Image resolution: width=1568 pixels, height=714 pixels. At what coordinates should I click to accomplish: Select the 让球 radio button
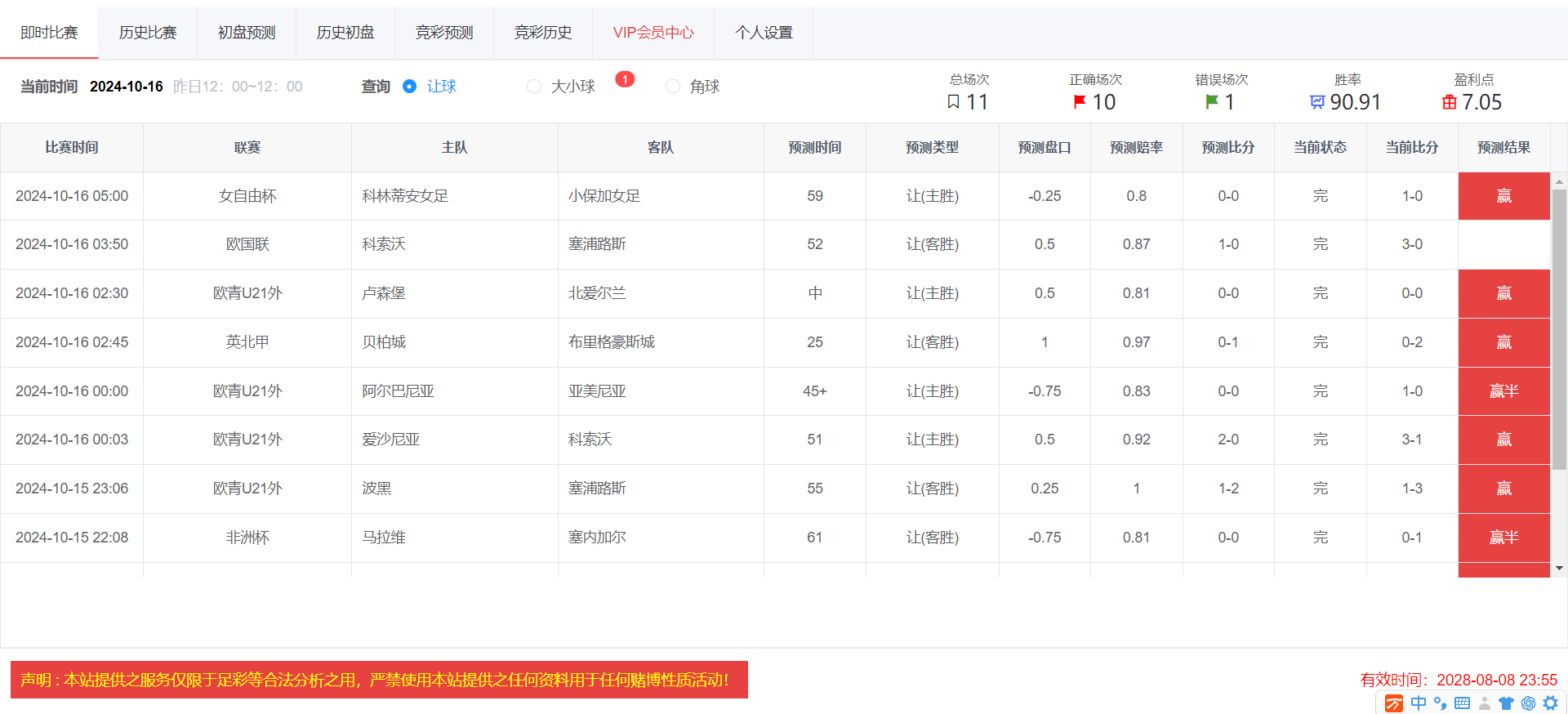(410, 87)
